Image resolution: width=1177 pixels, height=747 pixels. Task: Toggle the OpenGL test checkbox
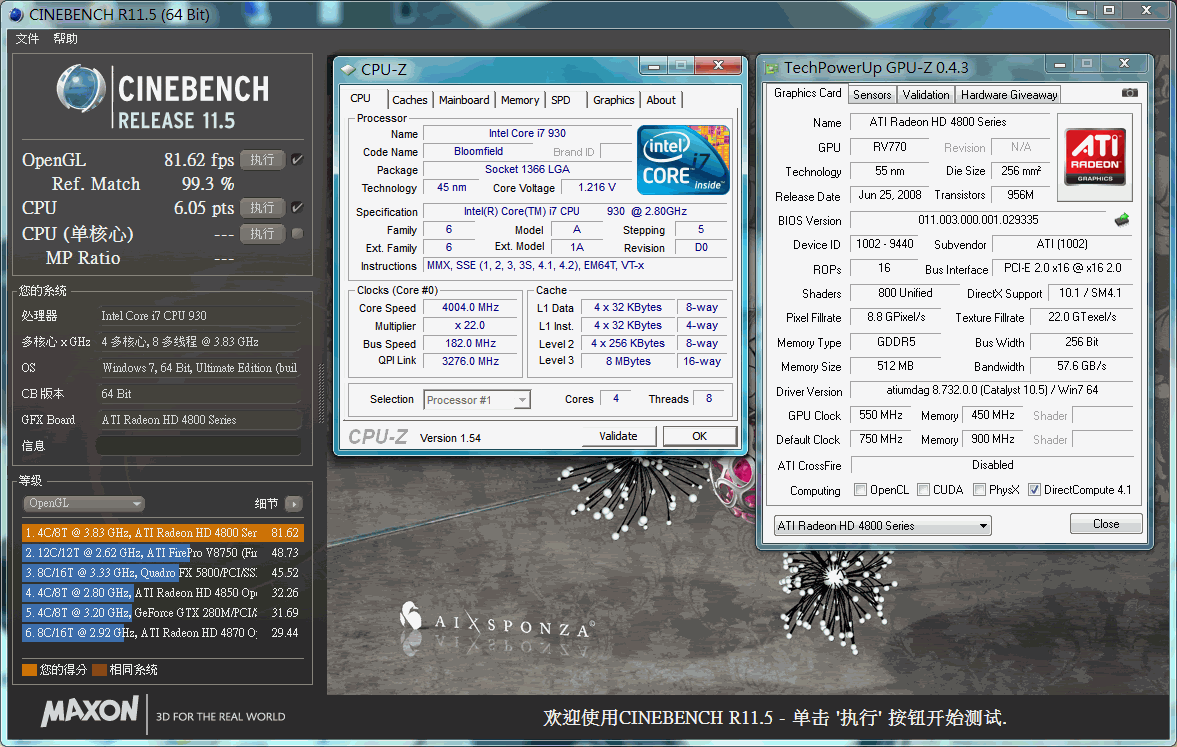coord(297,159)
